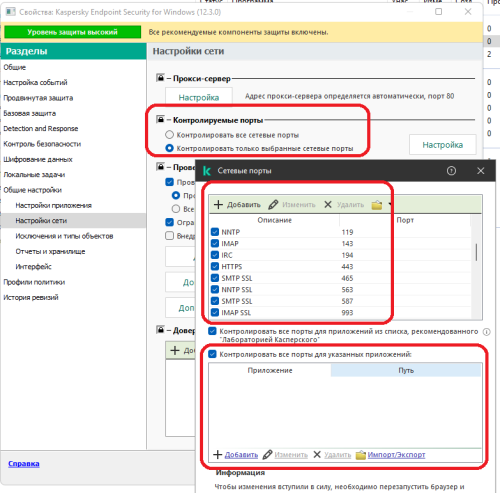Click the proxy server Настройка button
The image size is (500, 493).
point(199,97)
